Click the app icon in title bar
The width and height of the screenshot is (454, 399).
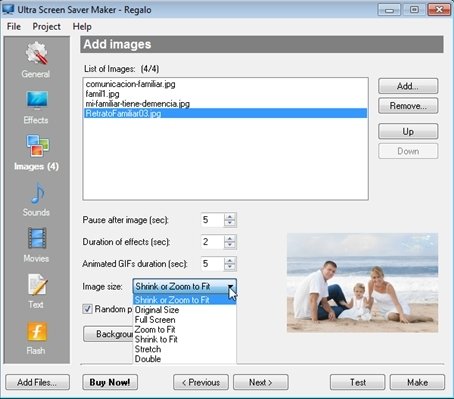8,9
